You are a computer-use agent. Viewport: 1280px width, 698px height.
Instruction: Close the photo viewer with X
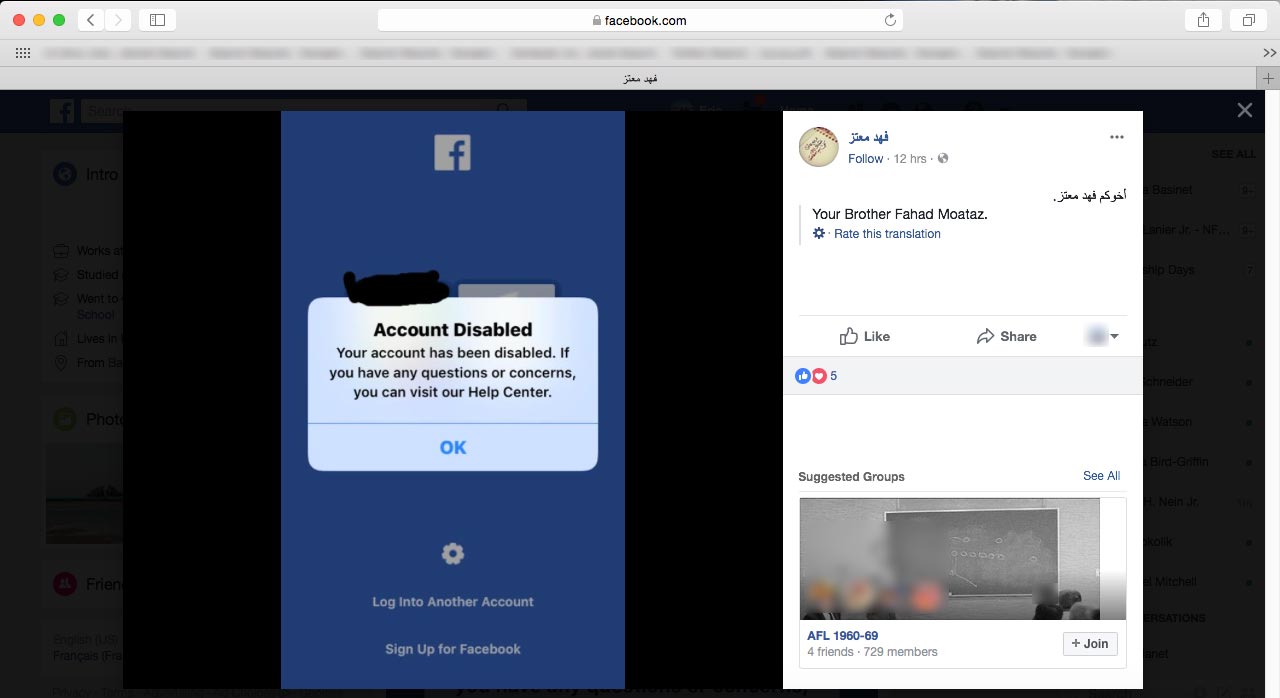[1244, 110]
